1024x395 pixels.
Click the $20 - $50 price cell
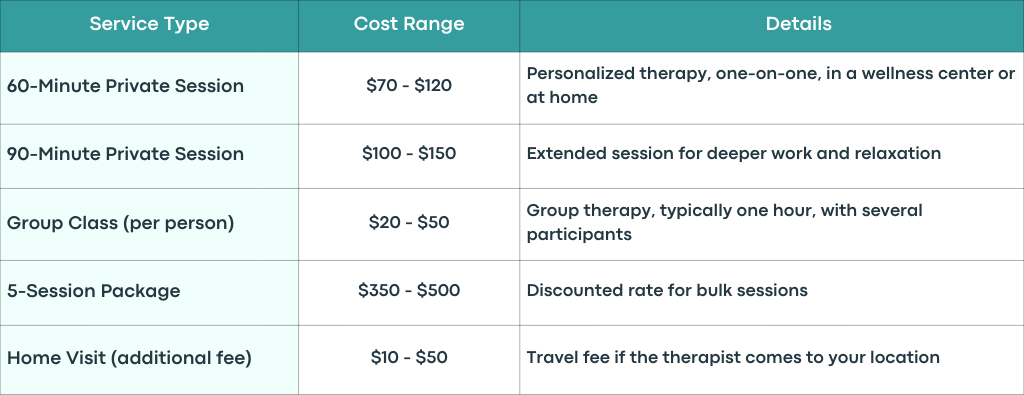tap(409, 222)
